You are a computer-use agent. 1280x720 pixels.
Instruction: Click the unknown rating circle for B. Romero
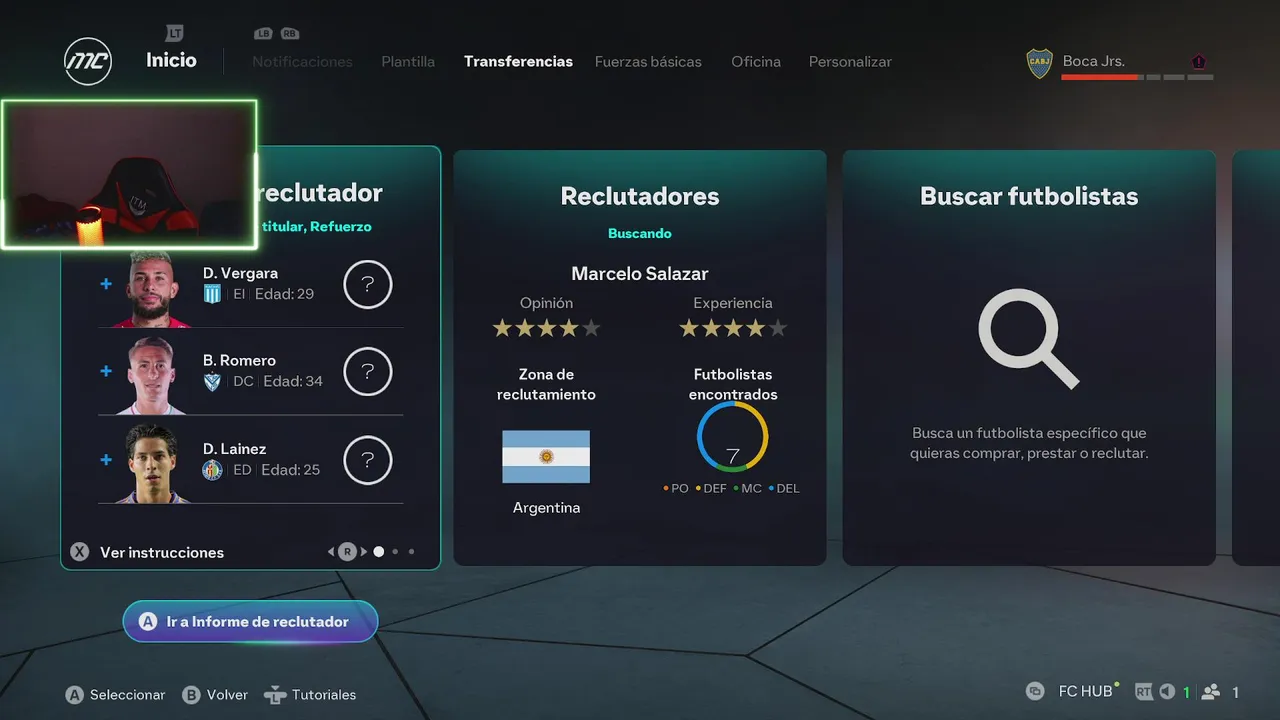point(368,372)
